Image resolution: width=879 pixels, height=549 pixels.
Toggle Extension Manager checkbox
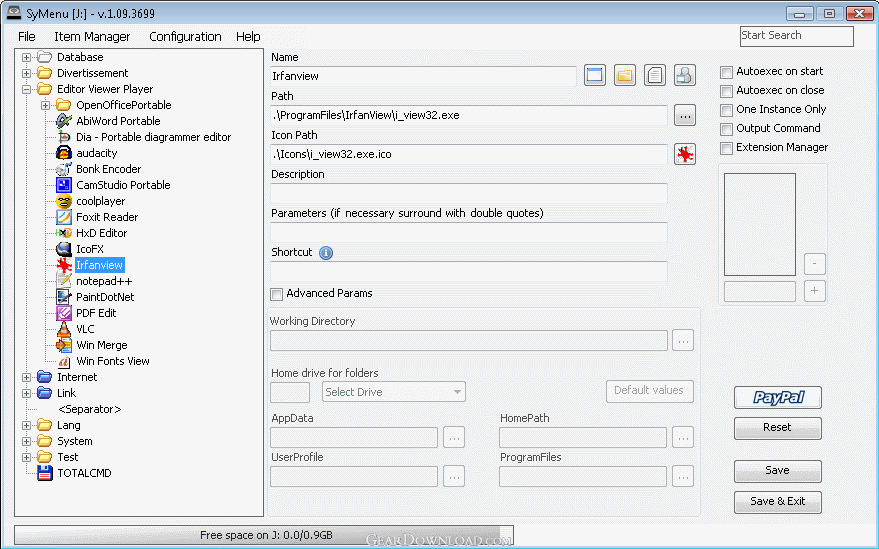(727, 149)
